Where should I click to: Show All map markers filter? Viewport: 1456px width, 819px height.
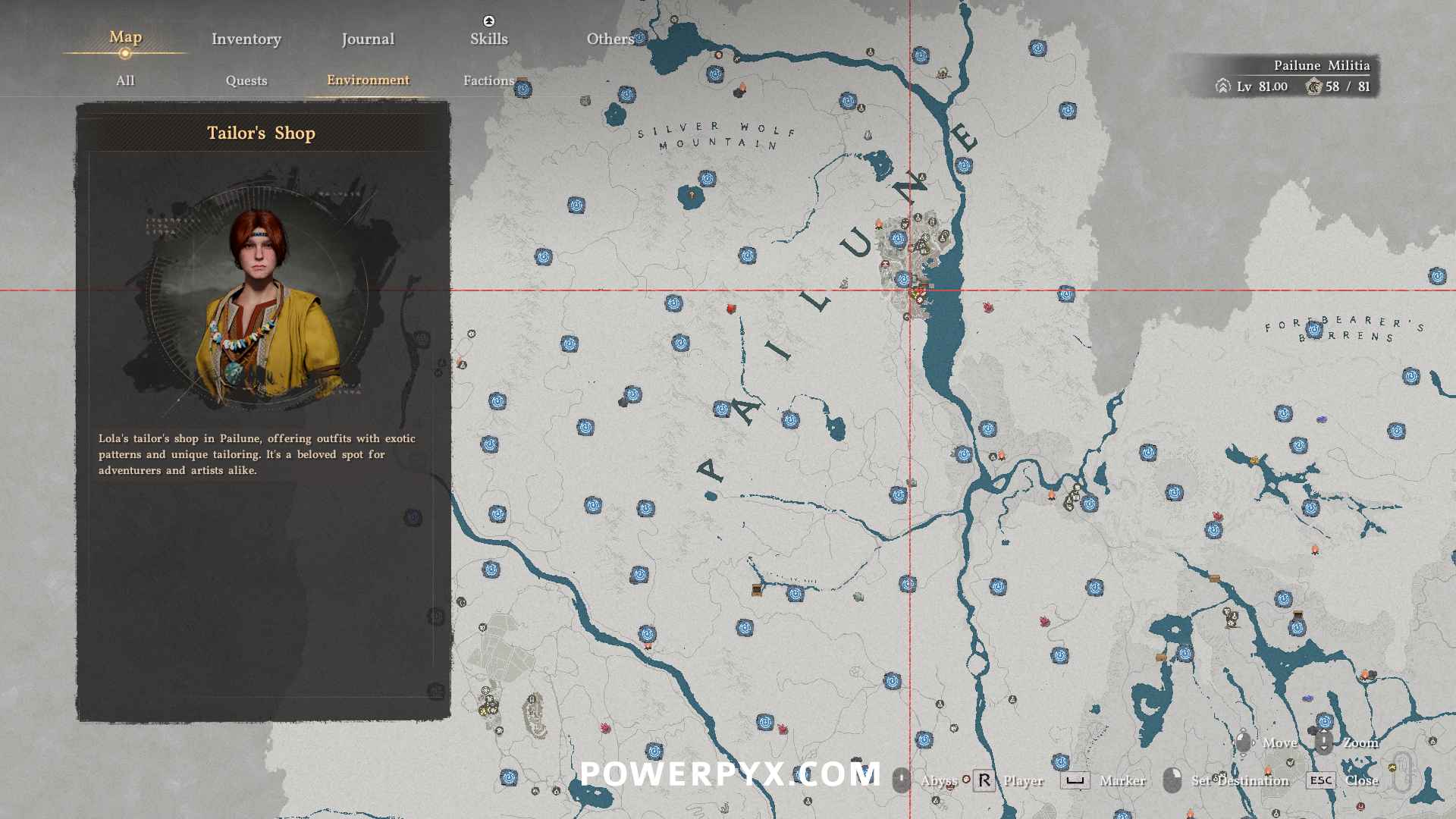click(x=125, y=80)
